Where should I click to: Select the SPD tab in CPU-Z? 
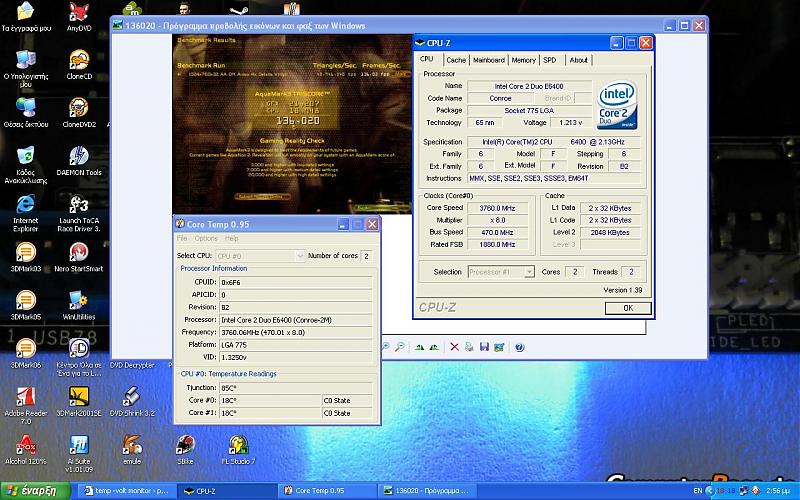pos(550,60)
